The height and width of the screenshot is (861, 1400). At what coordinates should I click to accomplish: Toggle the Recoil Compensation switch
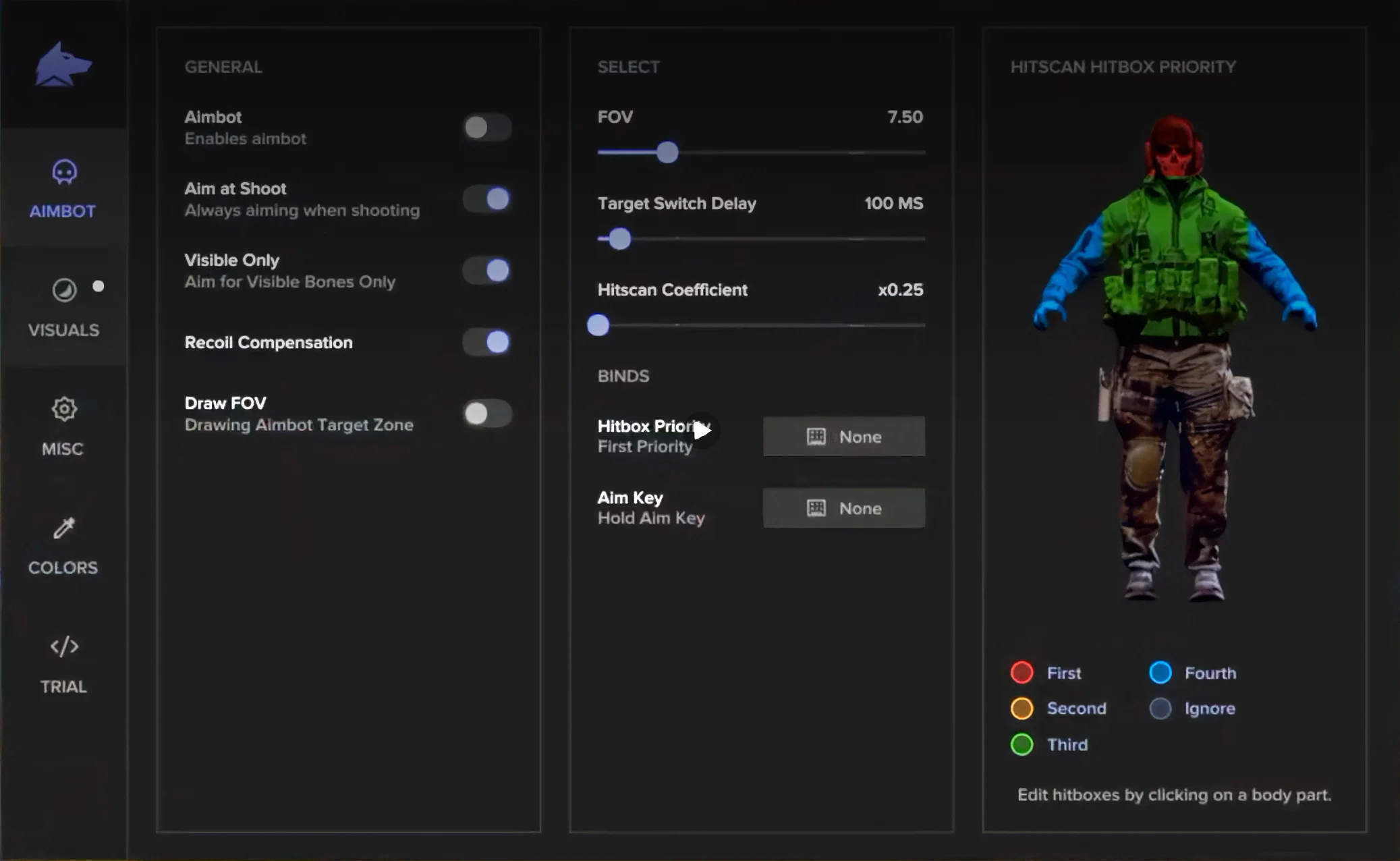click(x=487, y=342)
